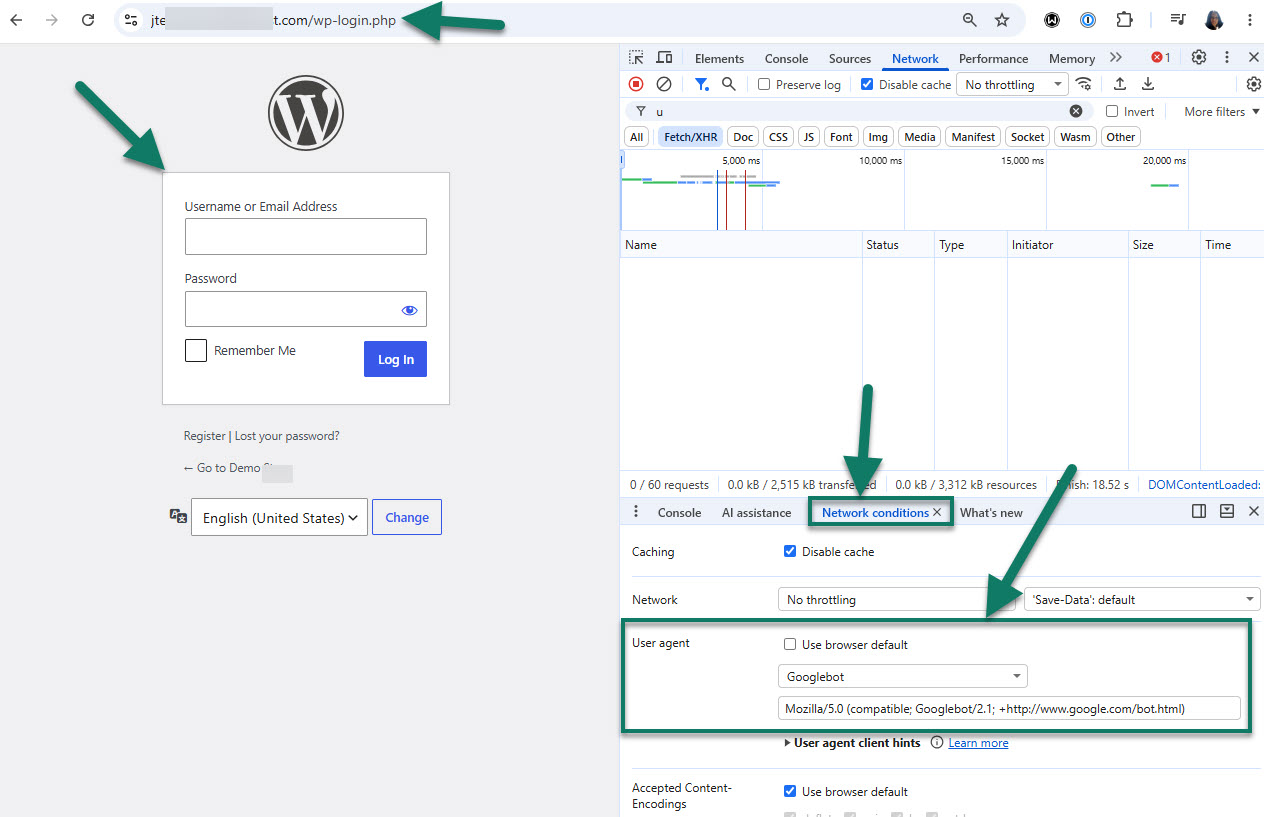This screenshot has height=817, width=1264.
Task: Open the AI assistance drawer tab
Action: 756,512
